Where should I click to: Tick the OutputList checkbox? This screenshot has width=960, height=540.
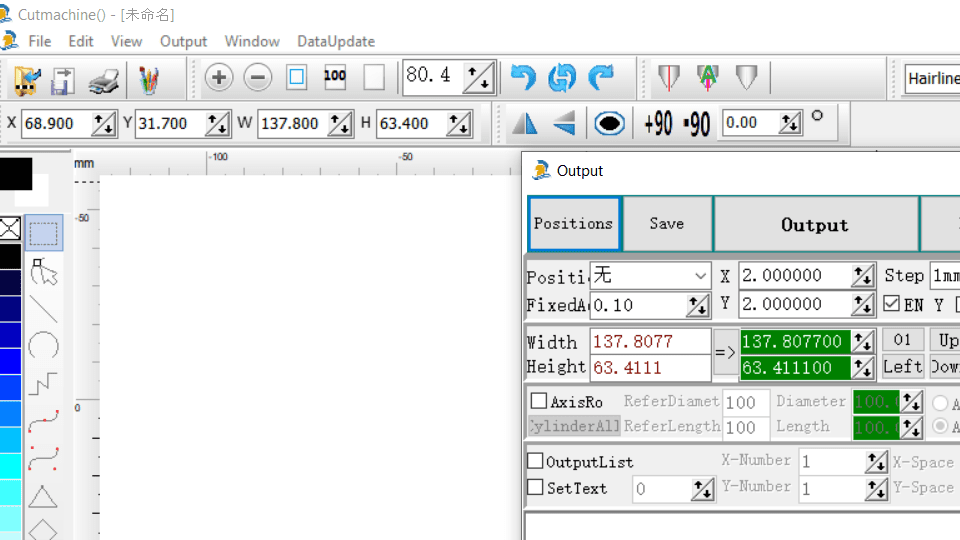[x=536, y=461]
